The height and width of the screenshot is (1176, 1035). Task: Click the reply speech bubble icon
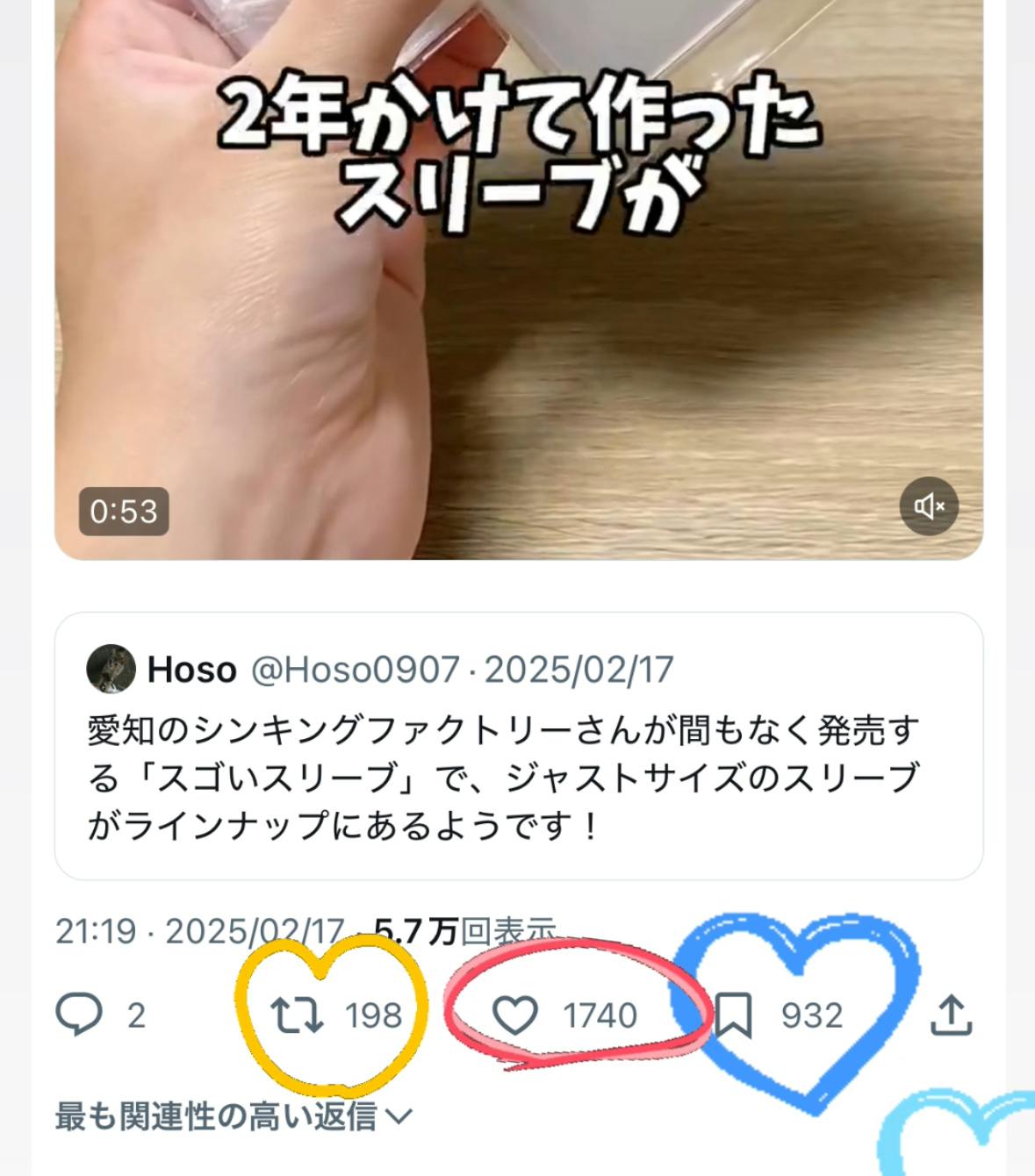click(79, 1015)
